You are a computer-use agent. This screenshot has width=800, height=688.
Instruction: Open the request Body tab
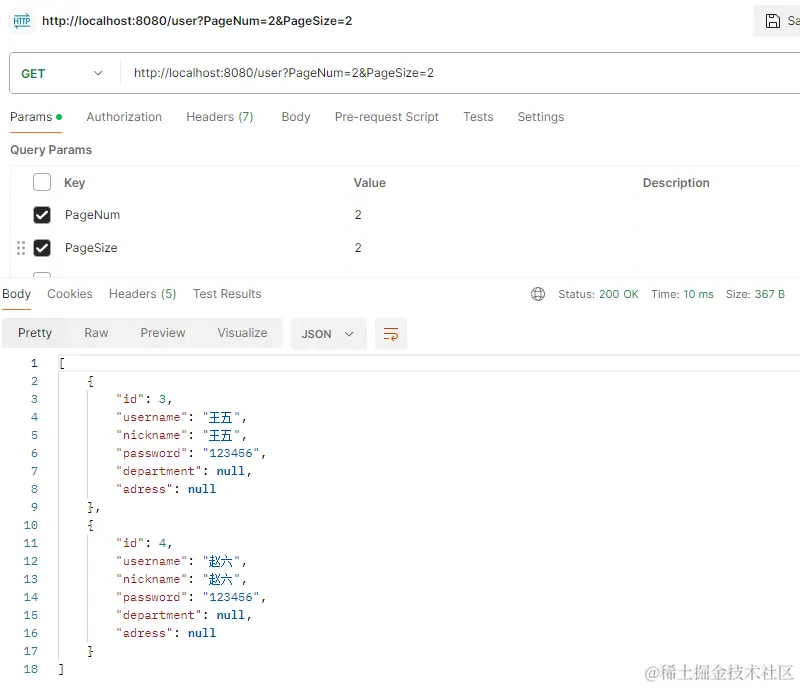(296, 117)
